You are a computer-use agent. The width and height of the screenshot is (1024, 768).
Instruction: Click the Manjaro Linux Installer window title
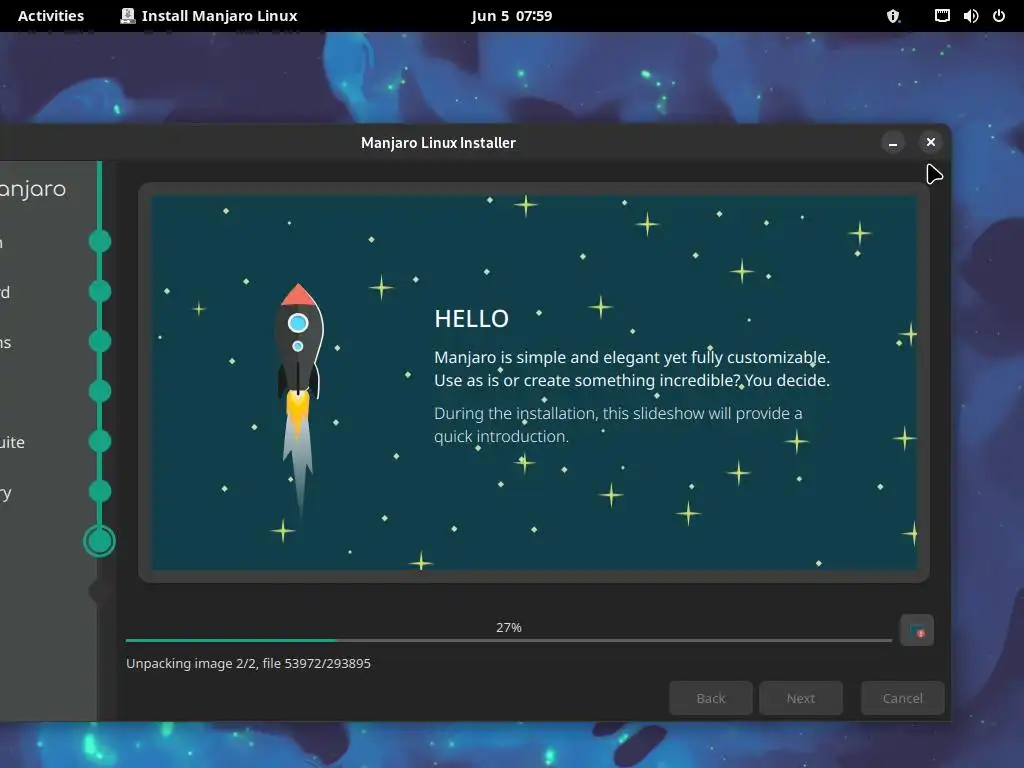coord(438,142)
